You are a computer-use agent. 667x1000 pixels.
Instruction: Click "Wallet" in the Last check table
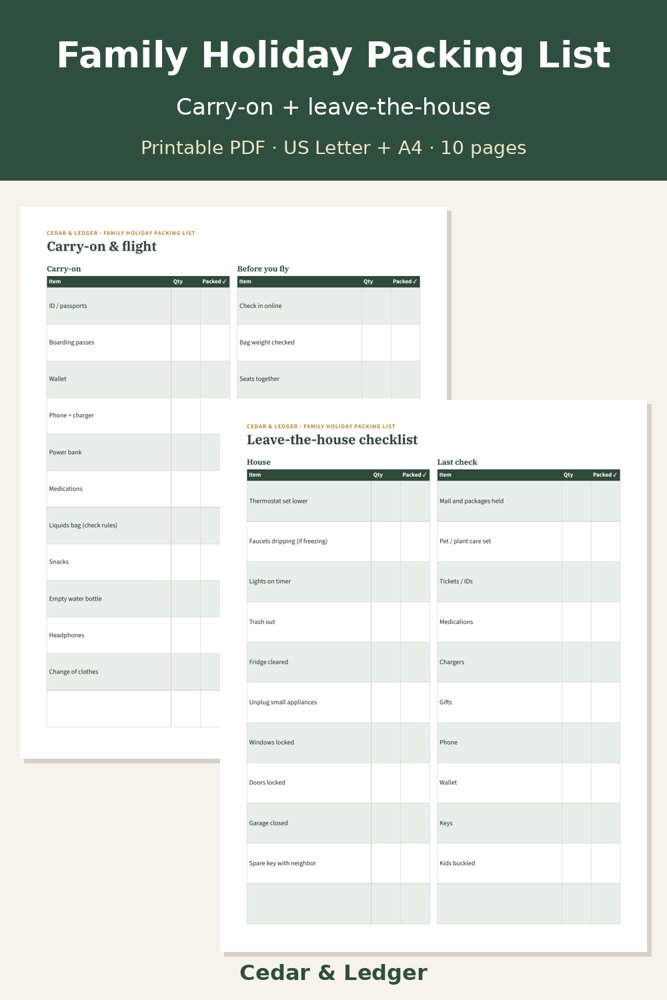point(448,783)
